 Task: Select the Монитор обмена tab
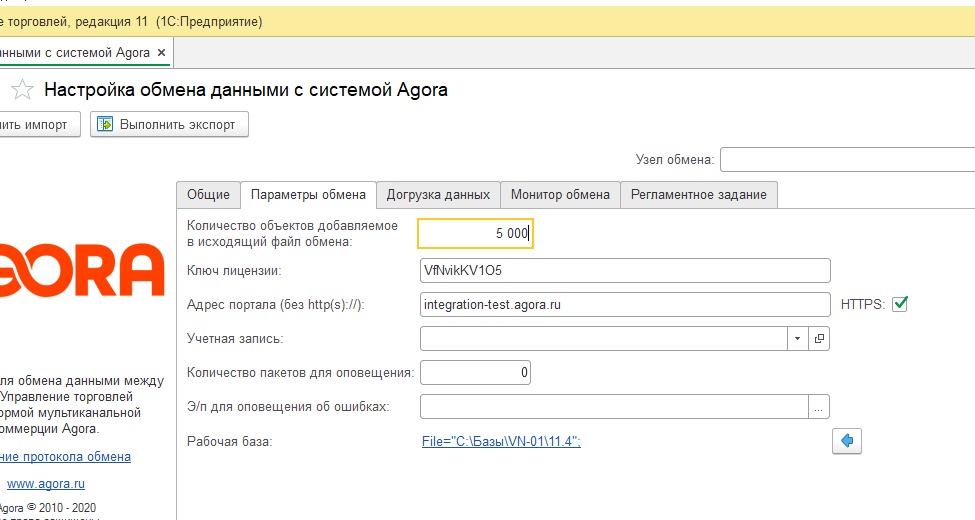coord(560,194)
